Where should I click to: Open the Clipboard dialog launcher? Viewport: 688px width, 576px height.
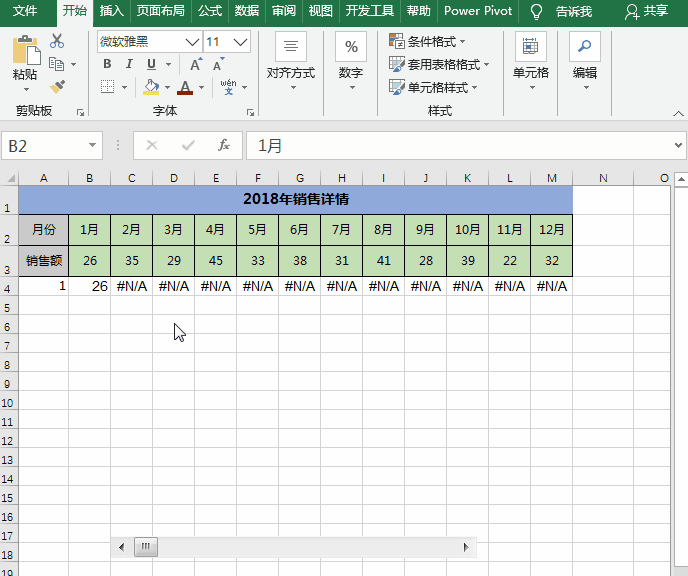[x=80, y=112]
